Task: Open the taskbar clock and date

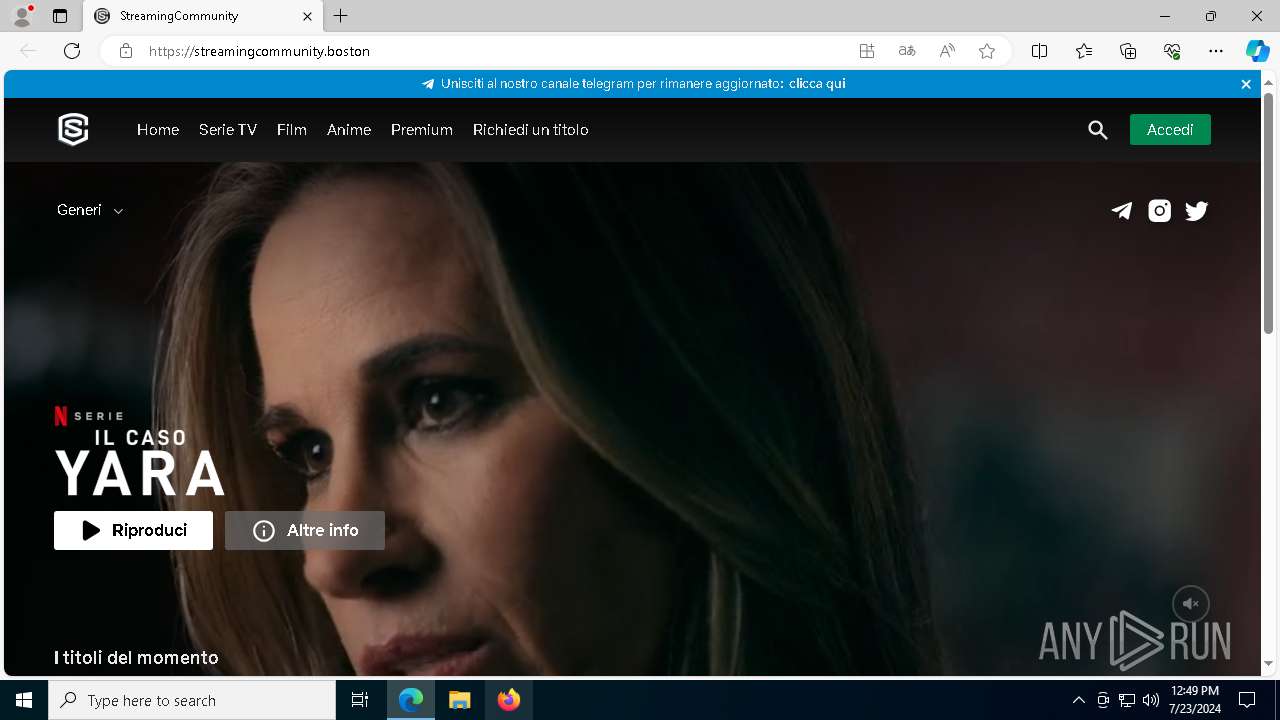Action: click(x=1195, y=700)
